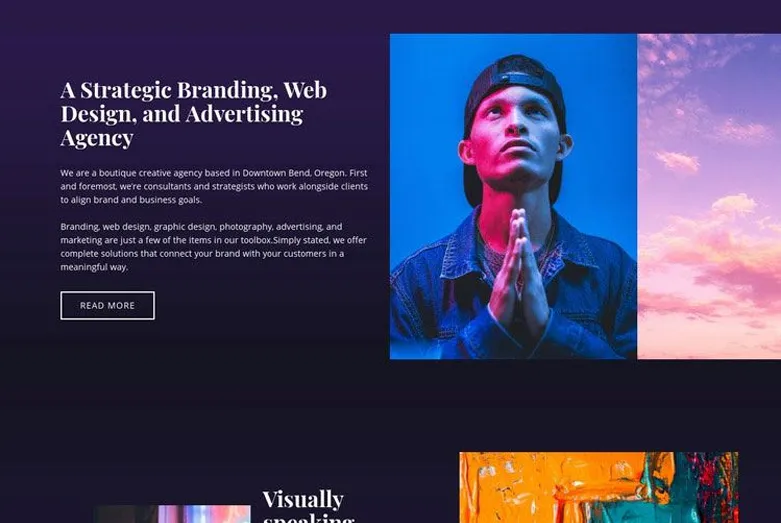Click heading line 'A Strategic Branding, Web'
This screenshot has height=523, width=781.
pyautogui.click(x=194, y=90)
